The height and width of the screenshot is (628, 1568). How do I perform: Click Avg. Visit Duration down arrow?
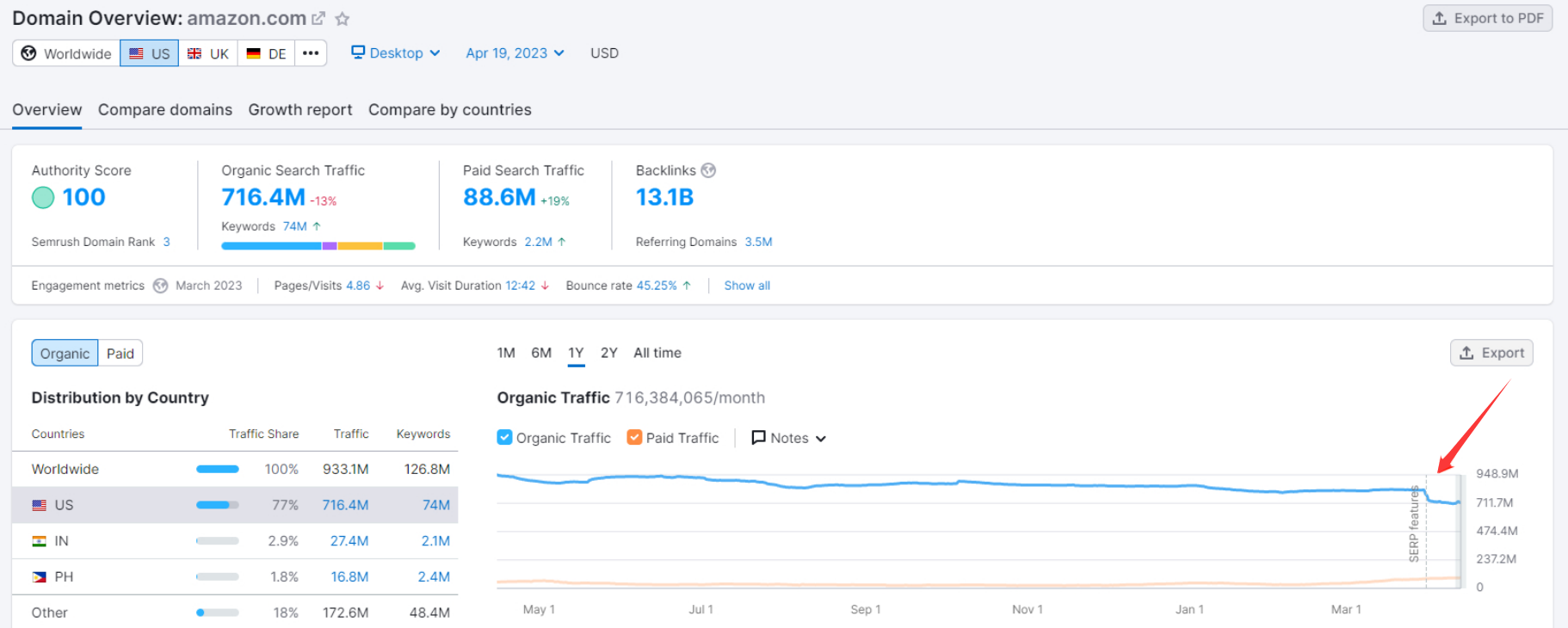pyautogui.click(x=545, y=286)
